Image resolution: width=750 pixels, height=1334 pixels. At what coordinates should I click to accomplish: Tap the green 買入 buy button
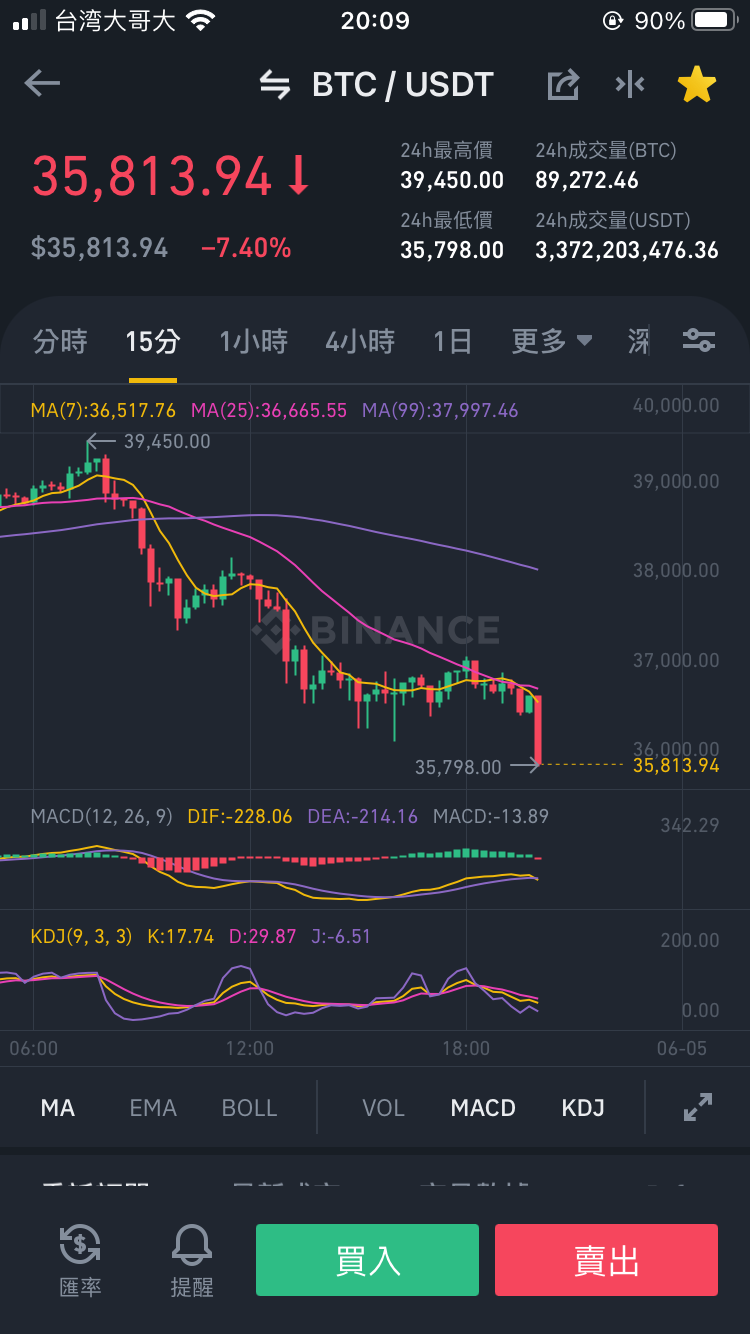(367, 1260)
